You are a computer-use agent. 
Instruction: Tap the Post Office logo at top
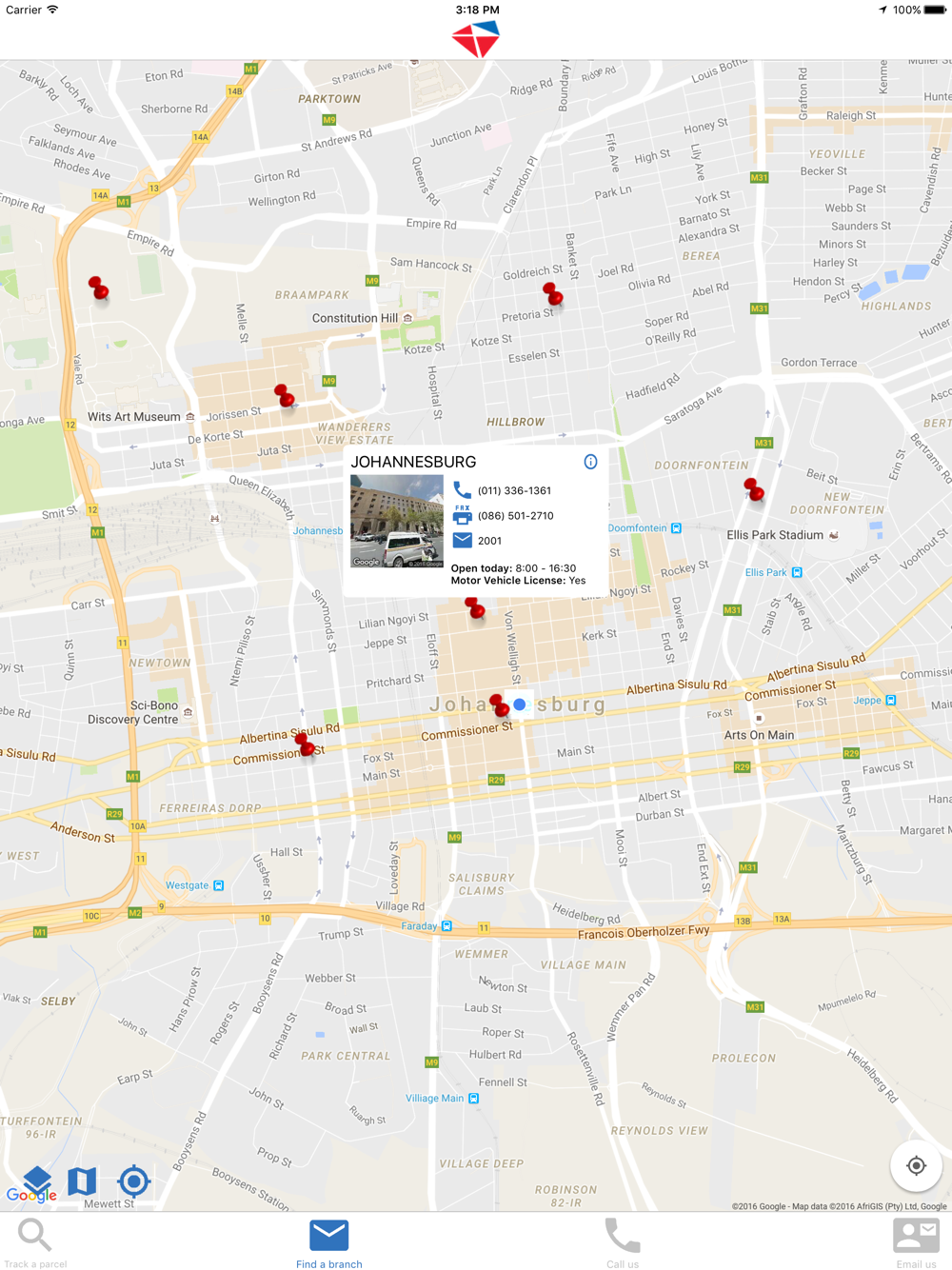476,39
